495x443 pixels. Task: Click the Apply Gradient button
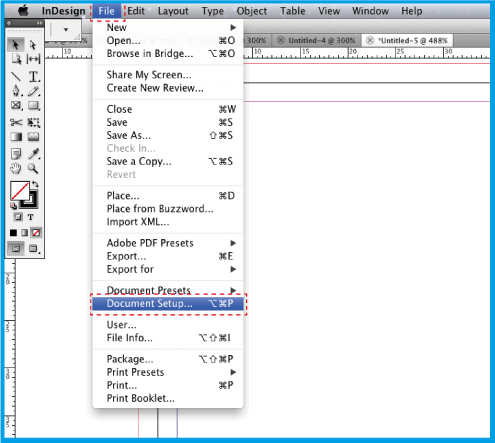(x=24, y=233)
